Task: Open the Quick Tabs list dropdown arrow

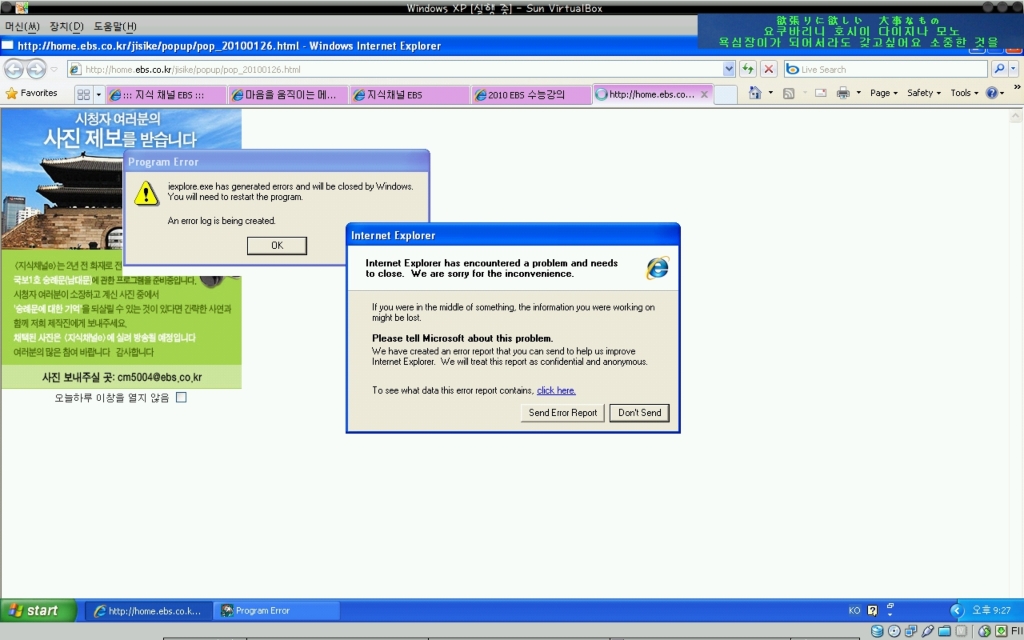Action: click(99, 94)
